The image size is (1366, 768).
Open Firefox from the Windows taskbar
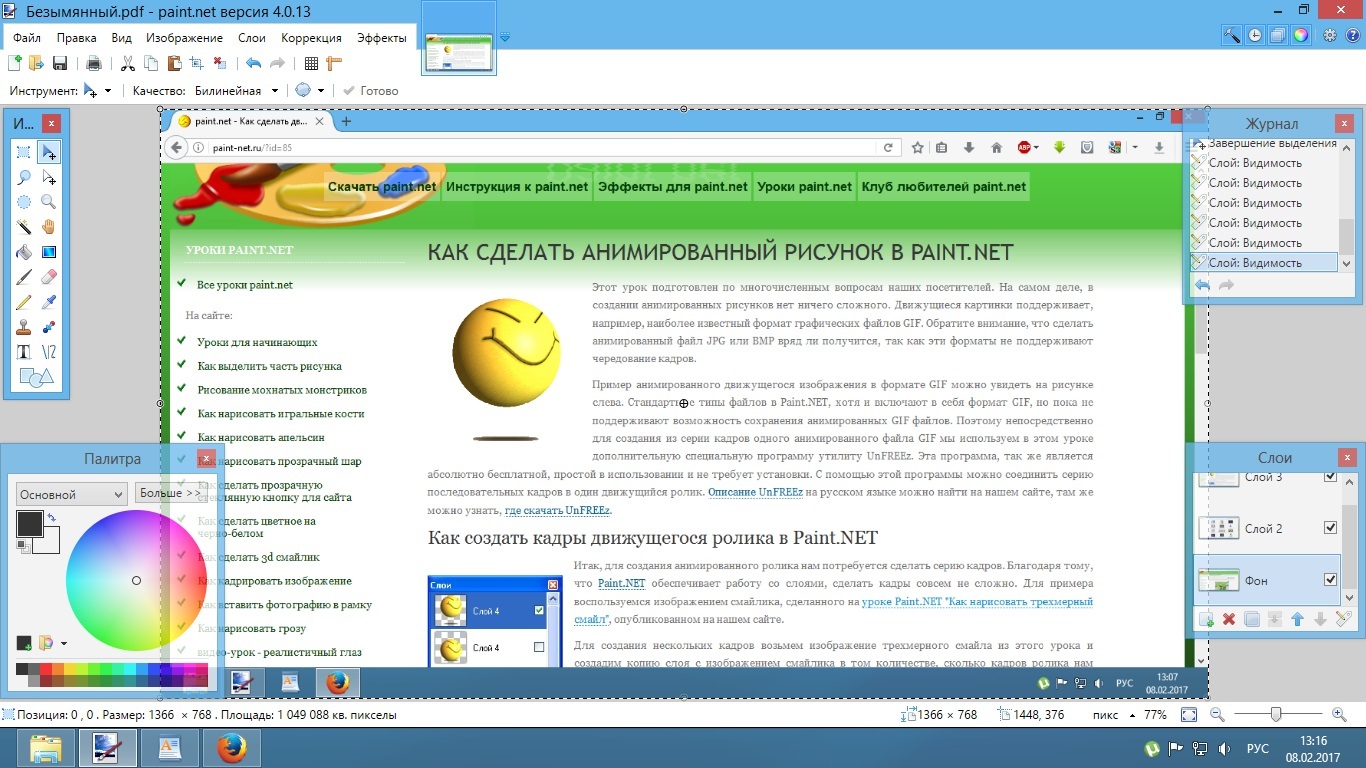(x=232, y=748)
